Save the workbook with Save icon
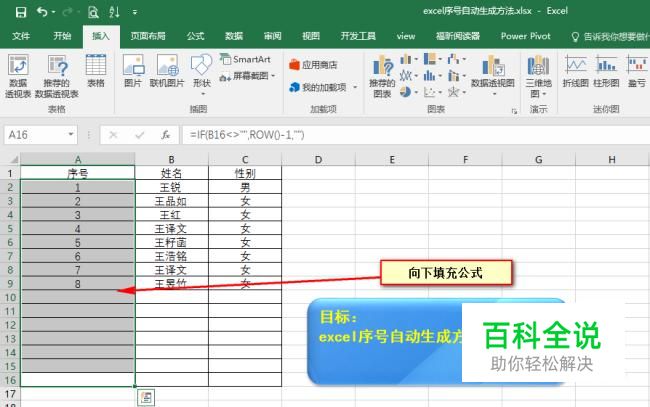 21,12
